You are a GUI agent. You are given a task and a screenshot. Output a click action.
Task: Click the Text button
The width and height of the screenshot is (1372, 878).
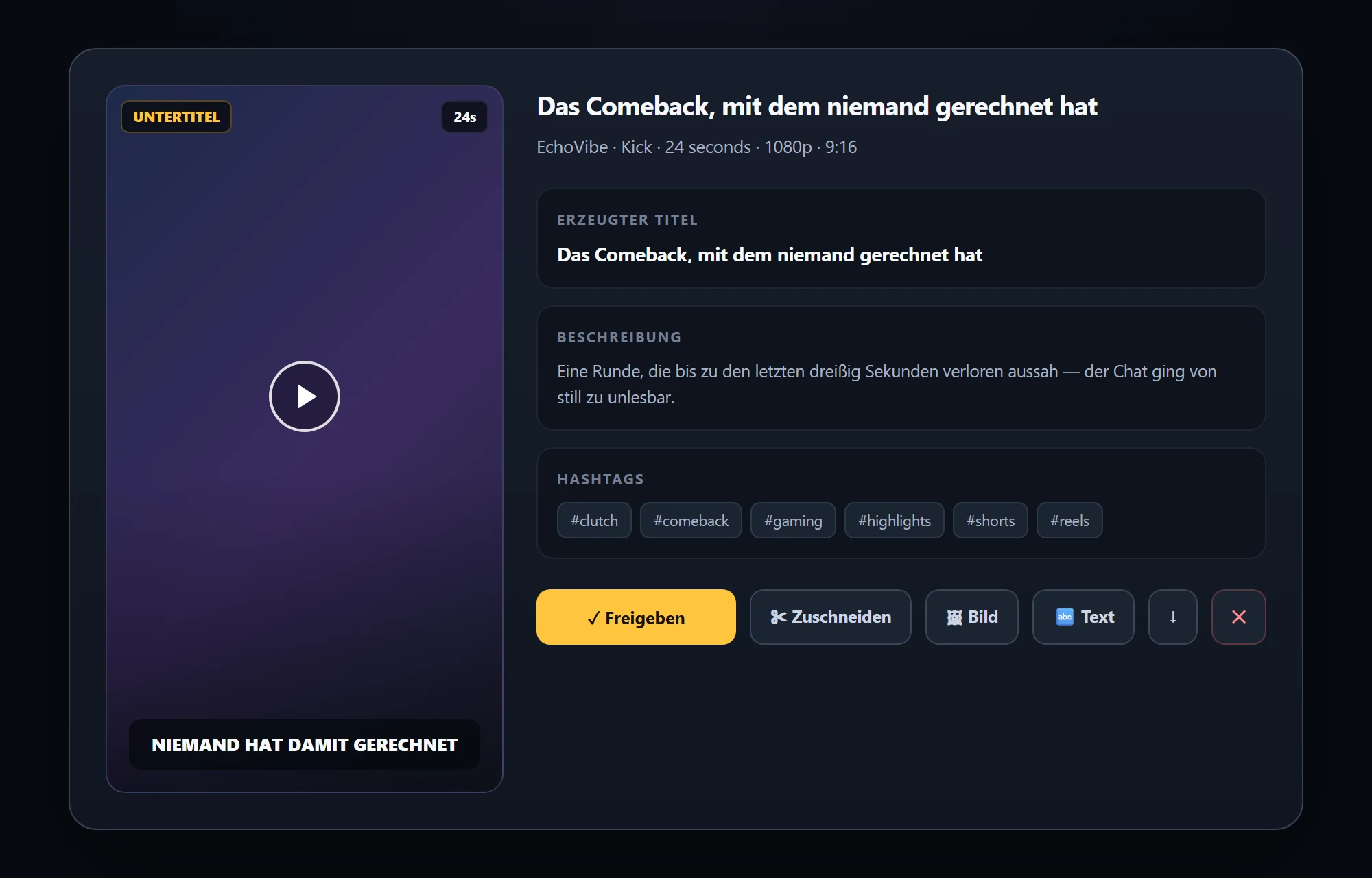point(1083,617)
